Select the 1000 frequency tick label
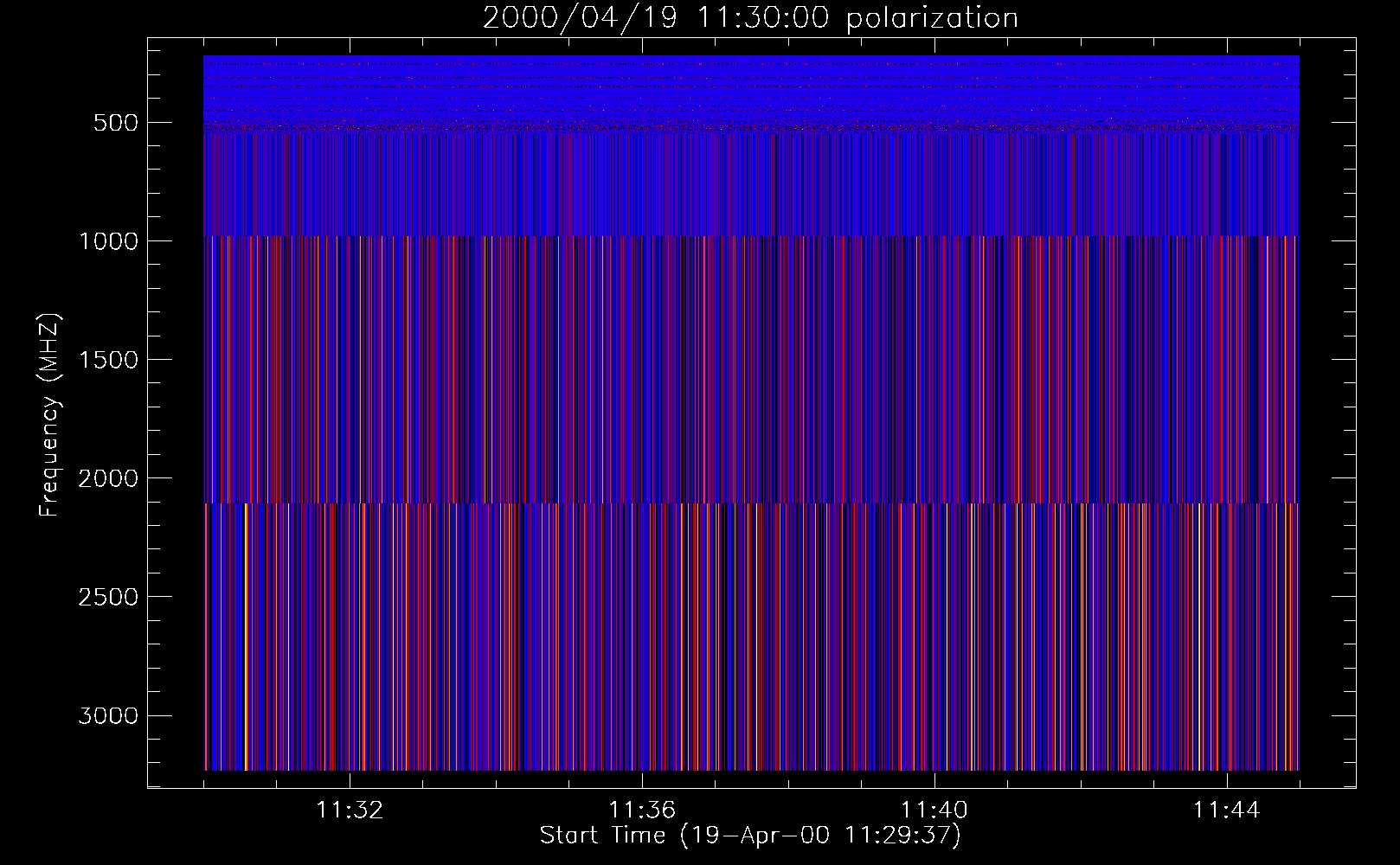The image size is (1400, 865). pyautogui.click(x=108, y=241)
